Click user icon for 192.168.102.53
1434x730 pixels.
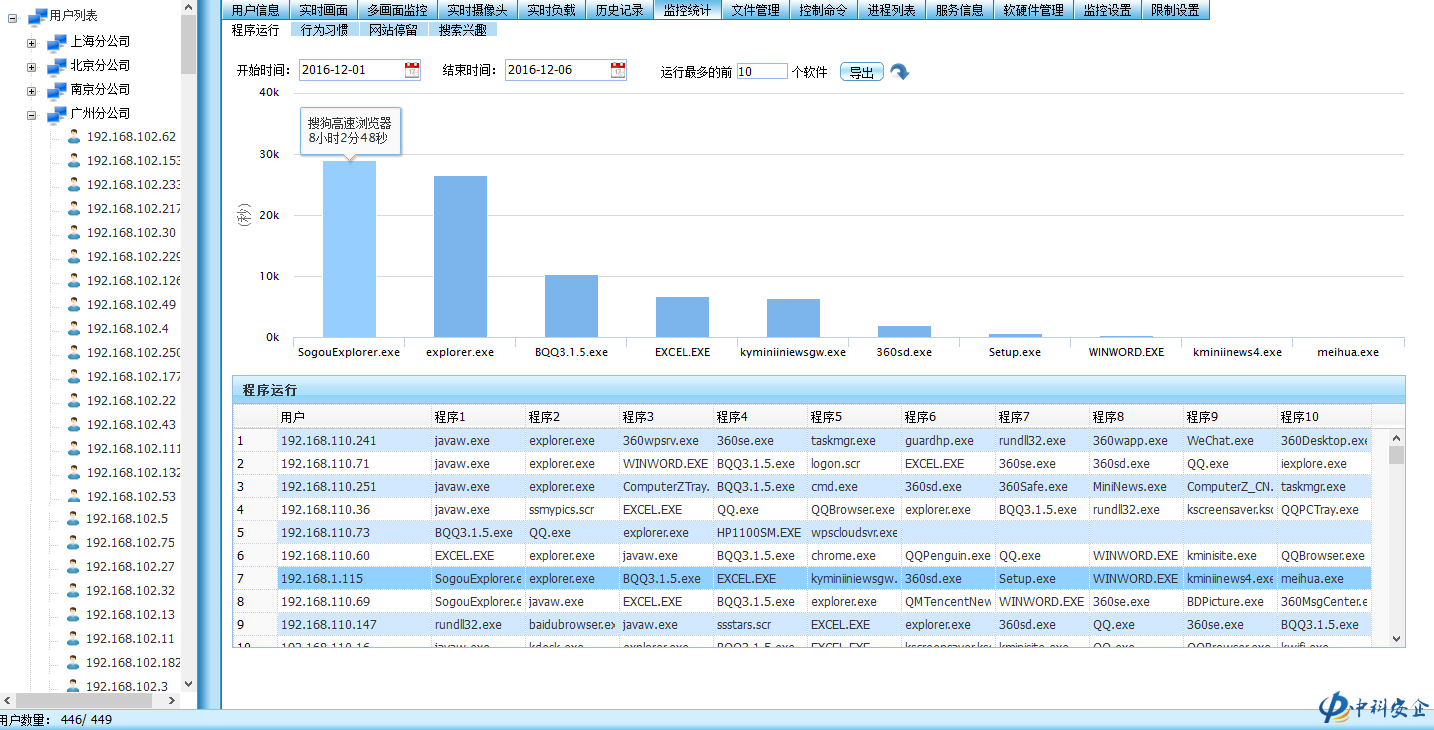pyautogui.click(x=74, y=497)
